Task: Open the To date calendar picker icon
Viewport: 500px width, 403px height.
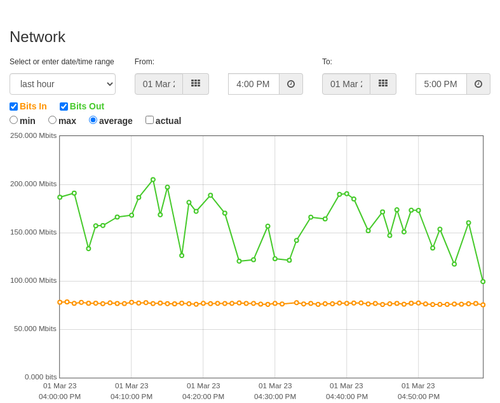Action: coord(383,84)
